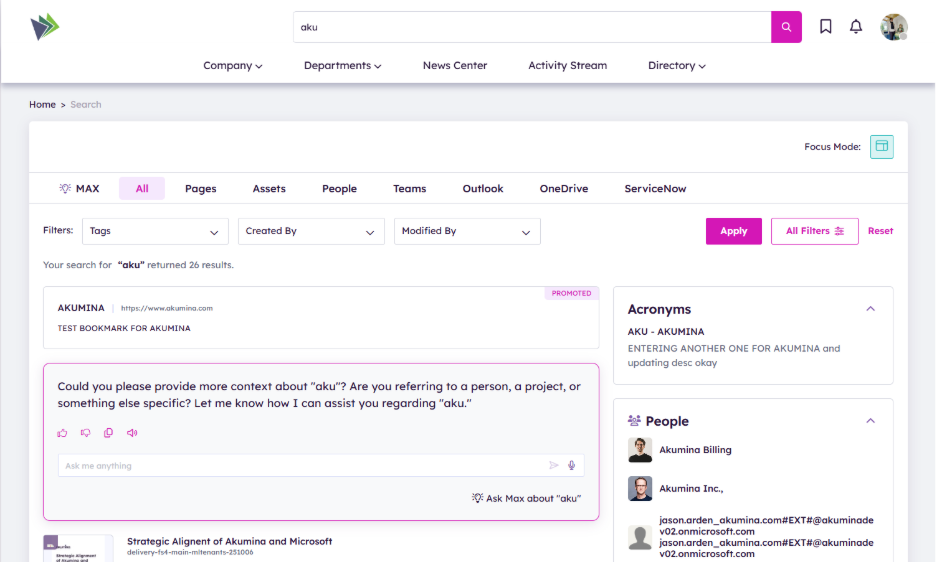Collapse the Acronyms panel
This screenshot has height=562, width=936.
870,309
